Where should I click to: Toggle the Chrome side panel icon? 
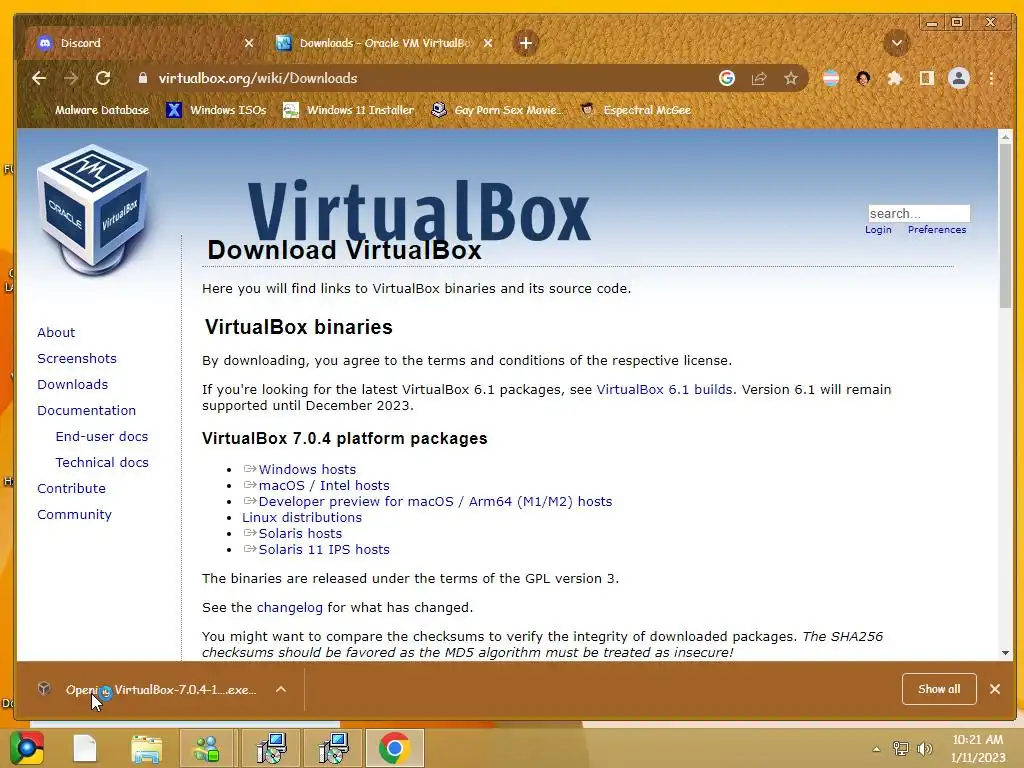pyautogui.click(x=926, y=78)
